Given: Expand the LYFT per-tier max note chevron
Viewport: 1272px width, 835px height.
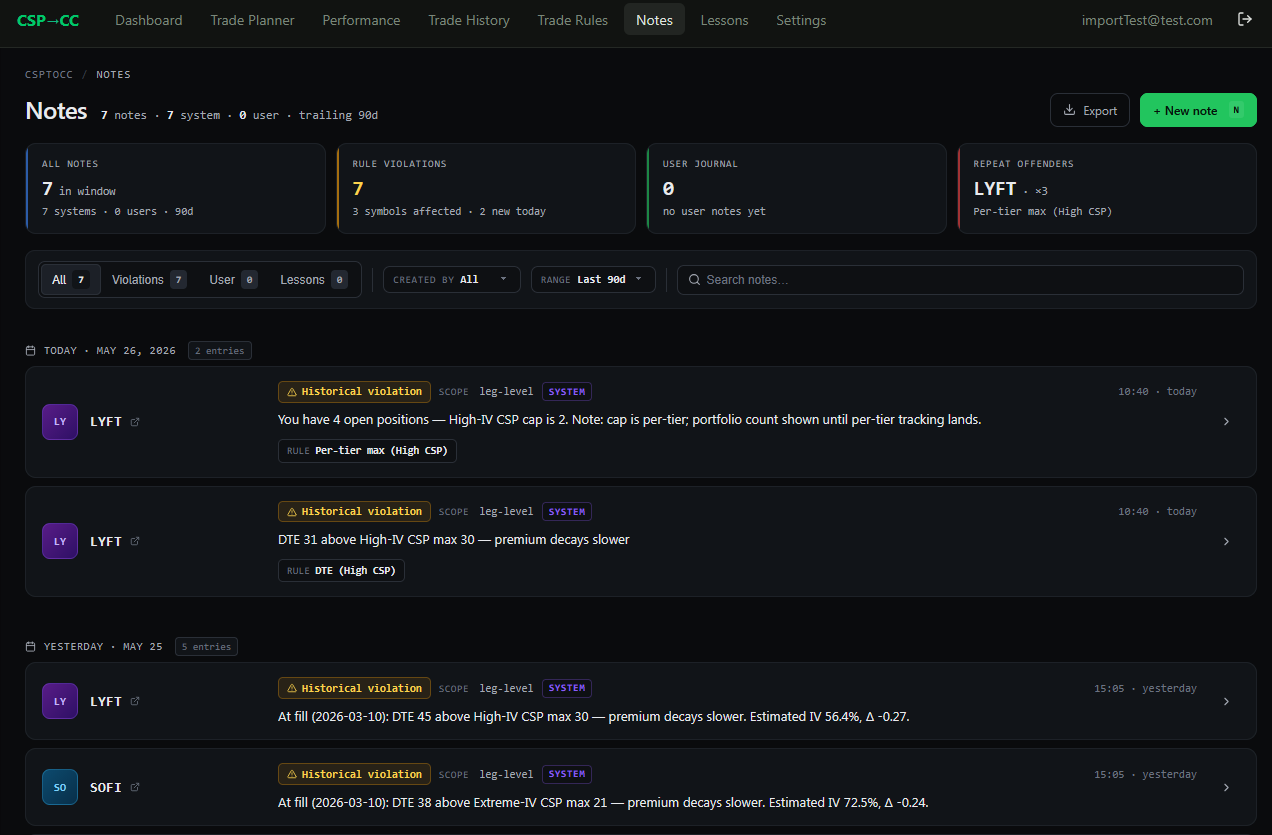Looking at the screenshot, I should click(1227, 422).
